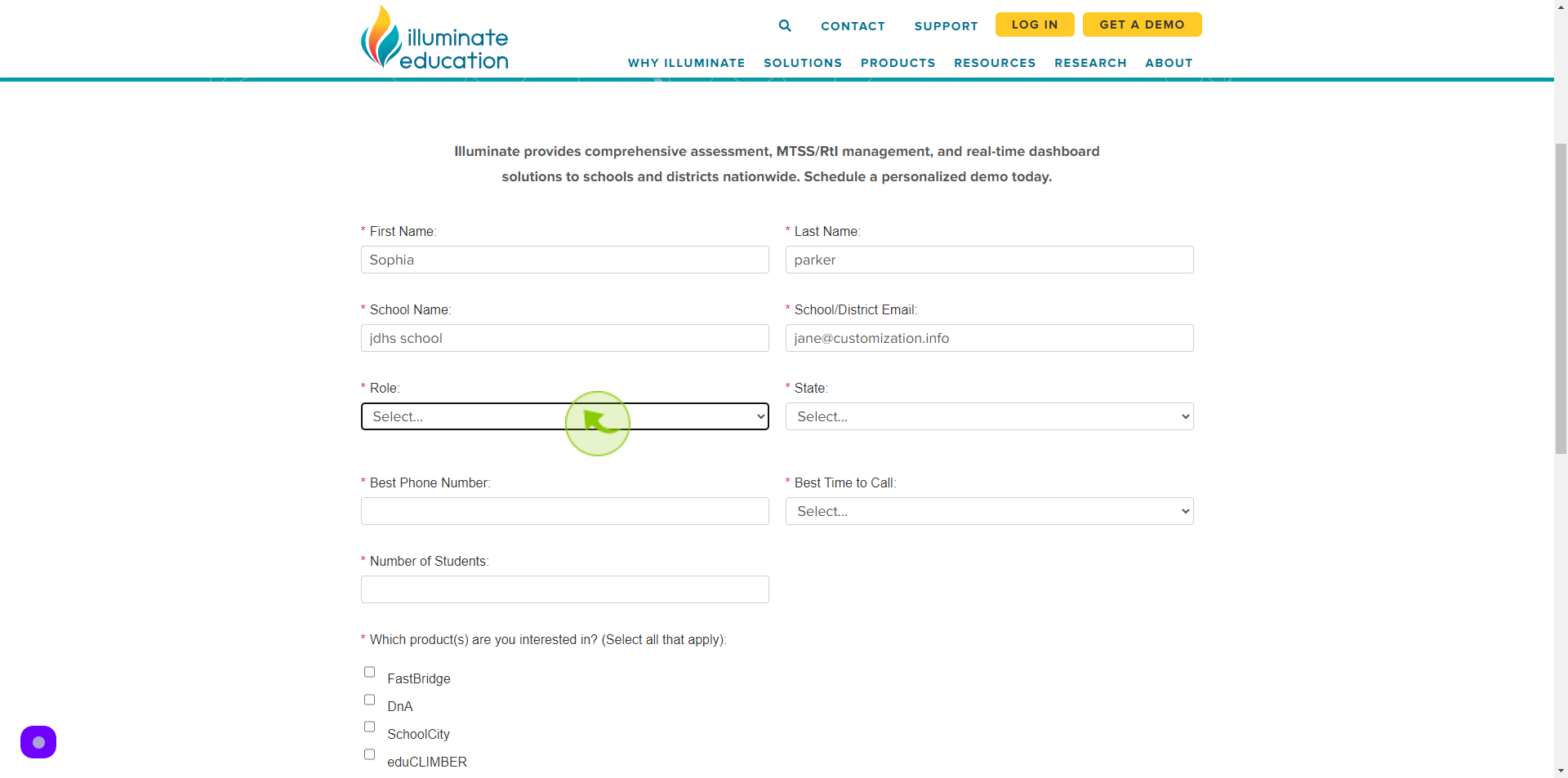Screen dimensions: 1568x778
Task: Click the page vertical scrollbar thumb
Action: click(x=1561, y=298)
